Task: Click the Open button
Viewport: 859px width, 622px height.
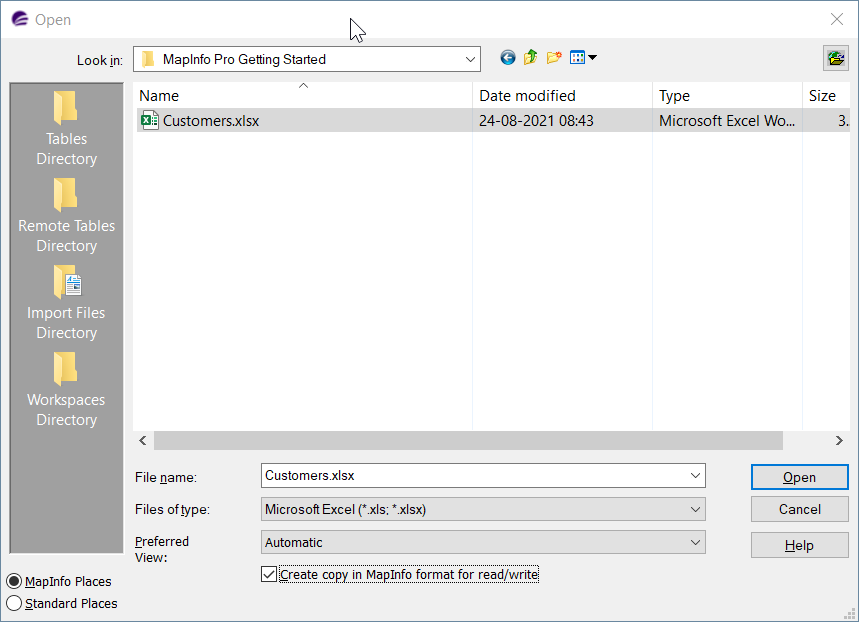Action: coord(799,477)
